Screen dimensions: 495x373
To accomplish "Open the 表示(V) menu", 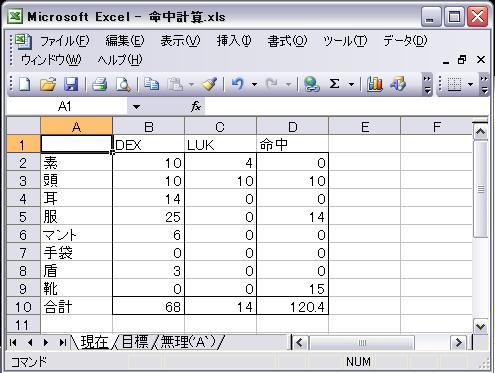I will [180, 41].
